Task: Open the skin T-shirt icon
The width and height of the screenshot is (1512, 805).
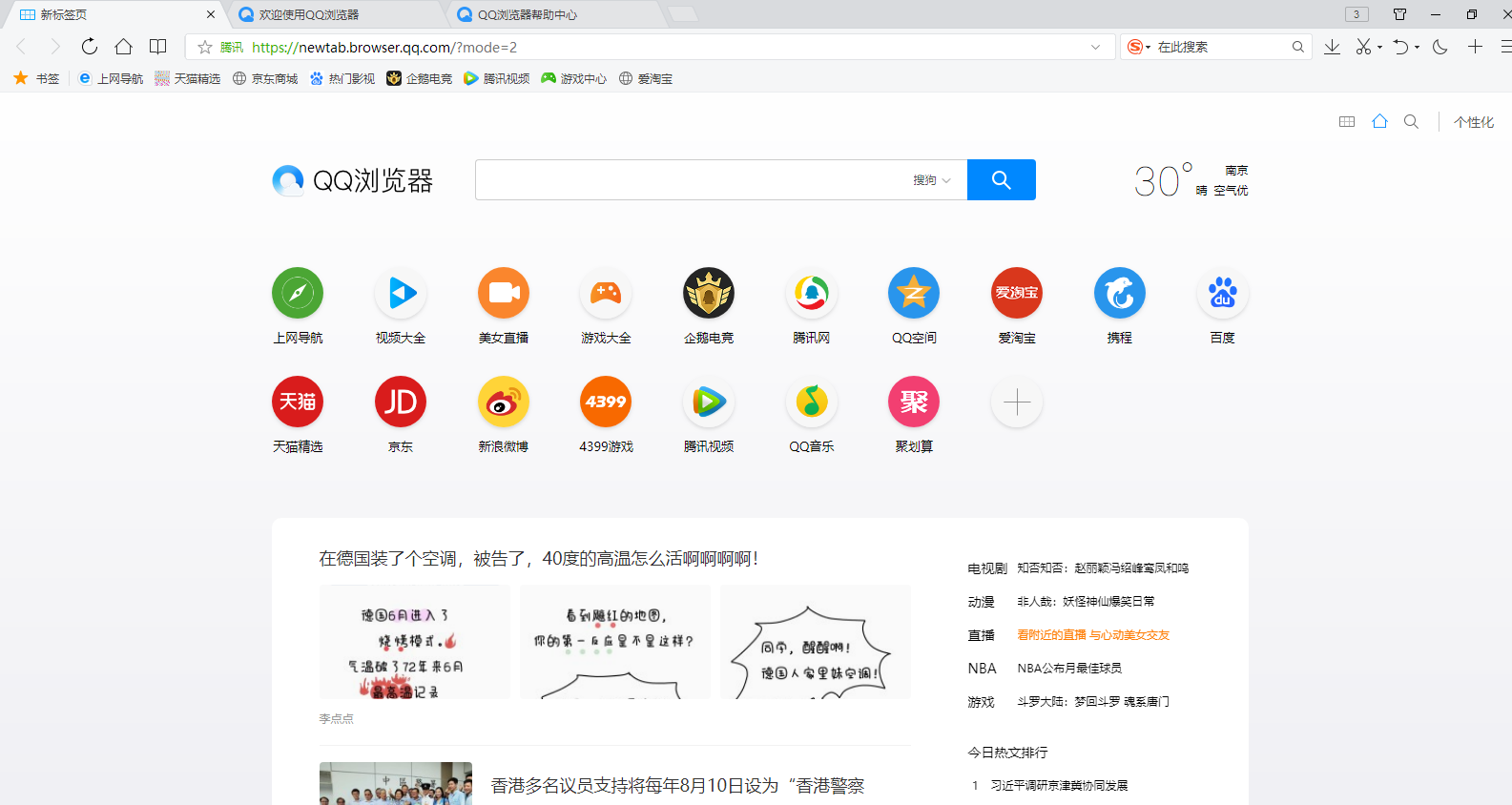Action: pos(1399,14)
